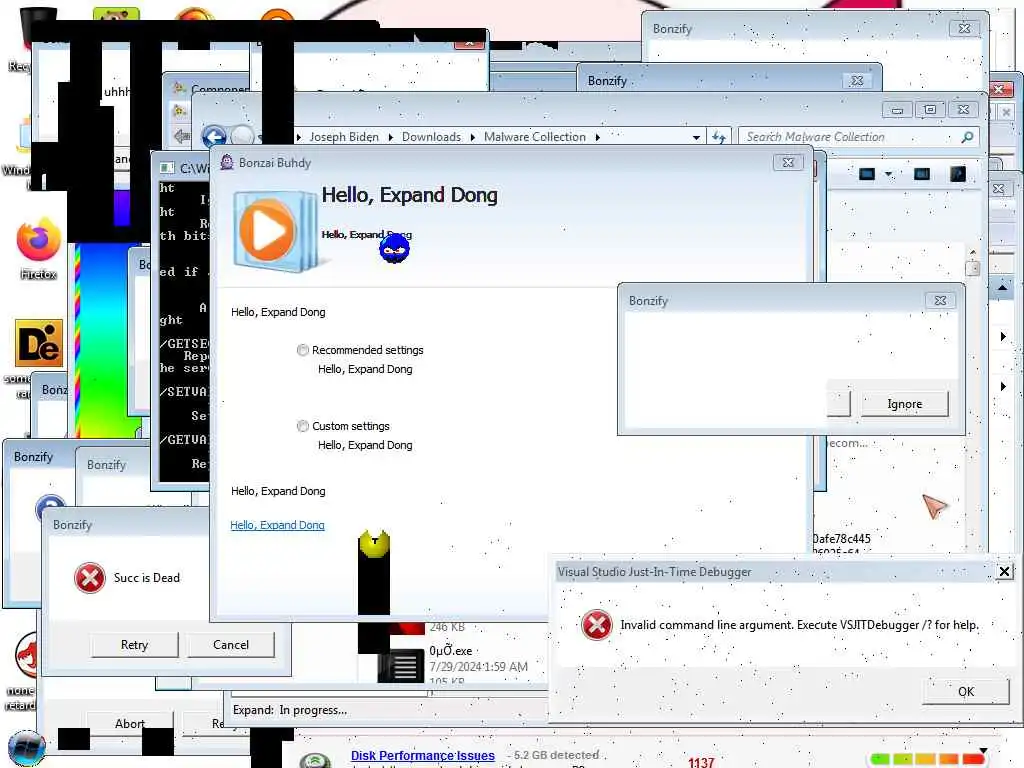The image size is (1024, 768).
Task: Expand the address bar history dropdown
Action: (696, 137)
